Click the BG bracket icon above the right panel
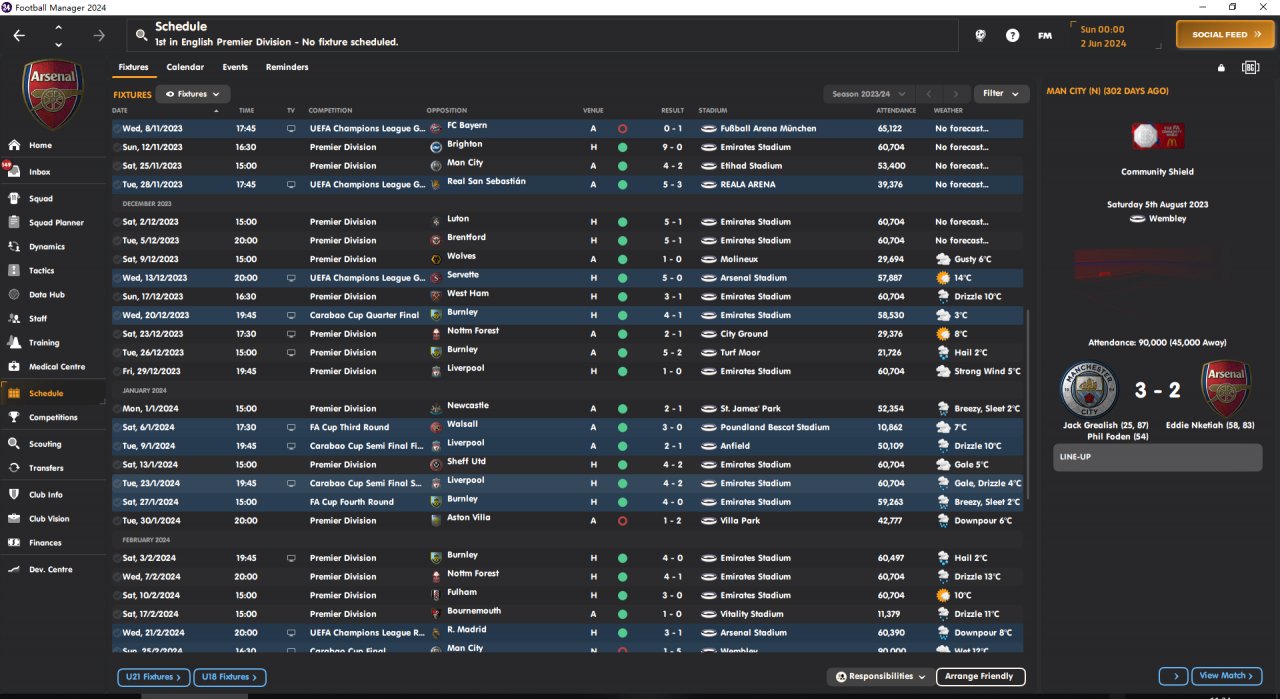 point(1250,68)
